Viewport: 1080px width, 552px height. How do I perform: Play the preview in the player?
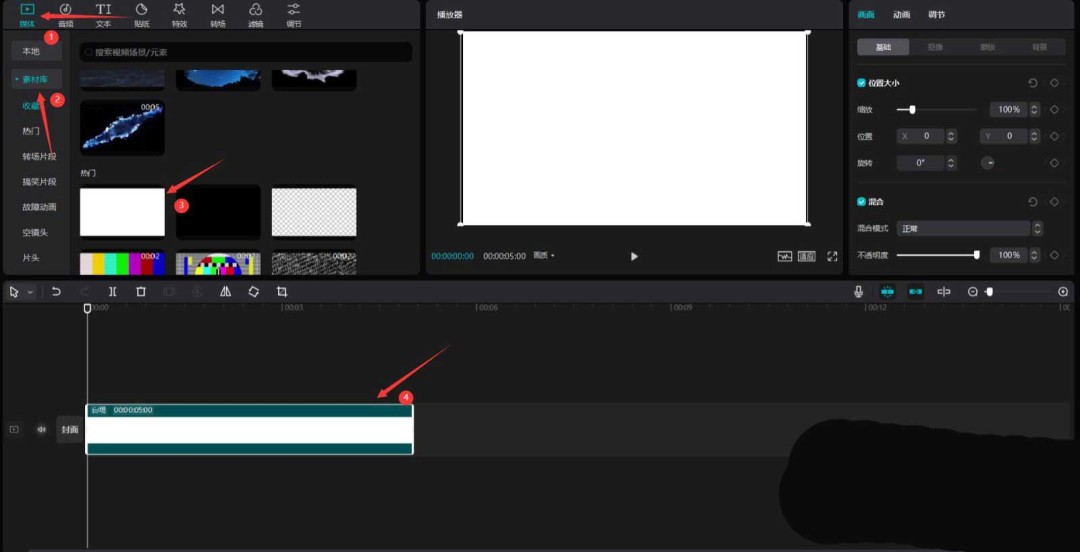634,256
